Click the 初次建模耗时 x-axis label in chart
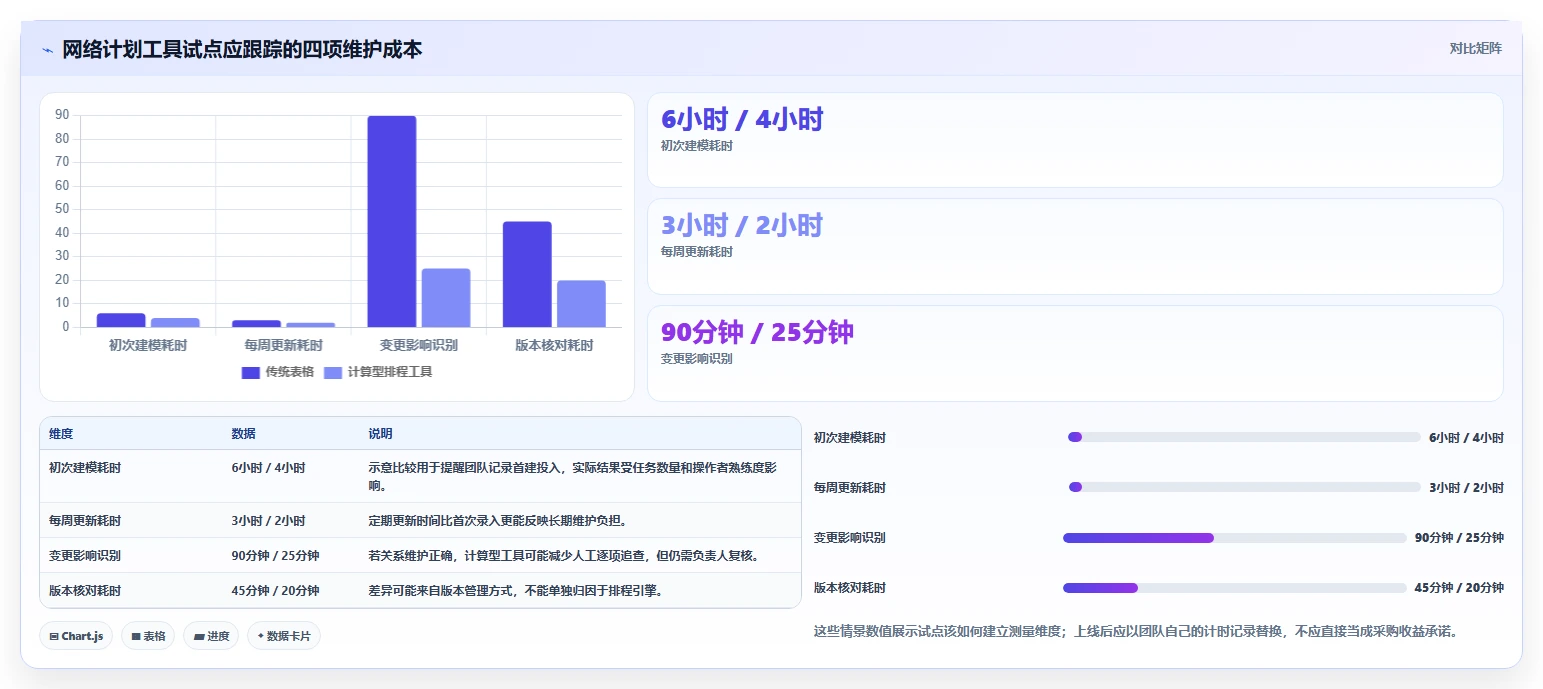Image resolution: width=1543 pixels, height=689 pixels. click(x=148, y=346)
